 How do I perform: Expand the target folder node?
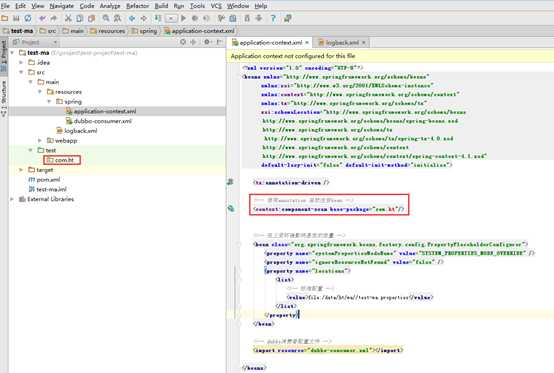21,170
